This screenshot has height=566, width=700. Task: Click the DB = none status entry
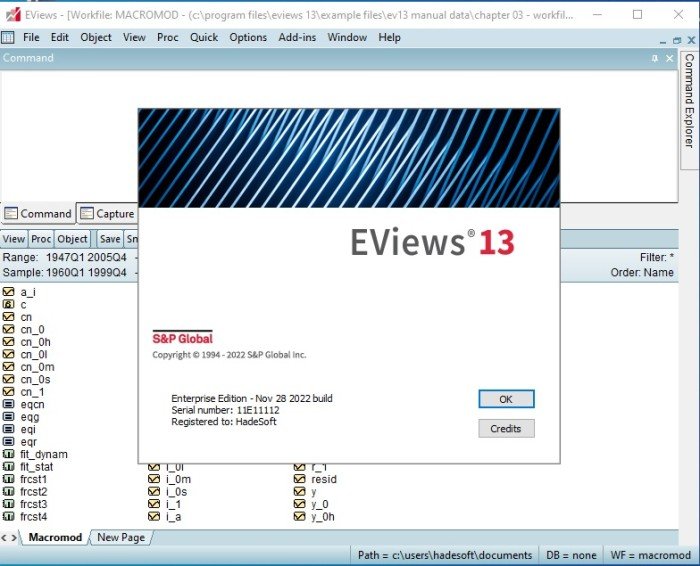571,555
